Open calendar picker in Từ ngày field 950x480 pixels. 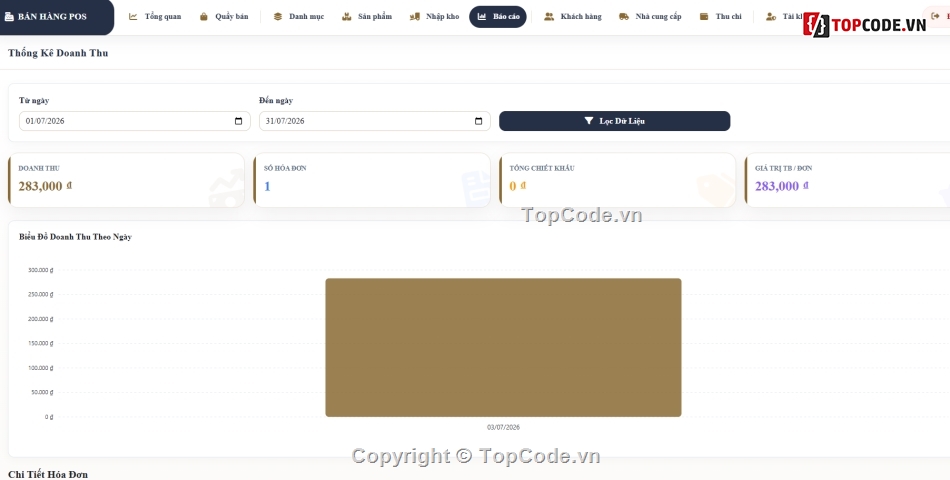[x=239, y=121]
